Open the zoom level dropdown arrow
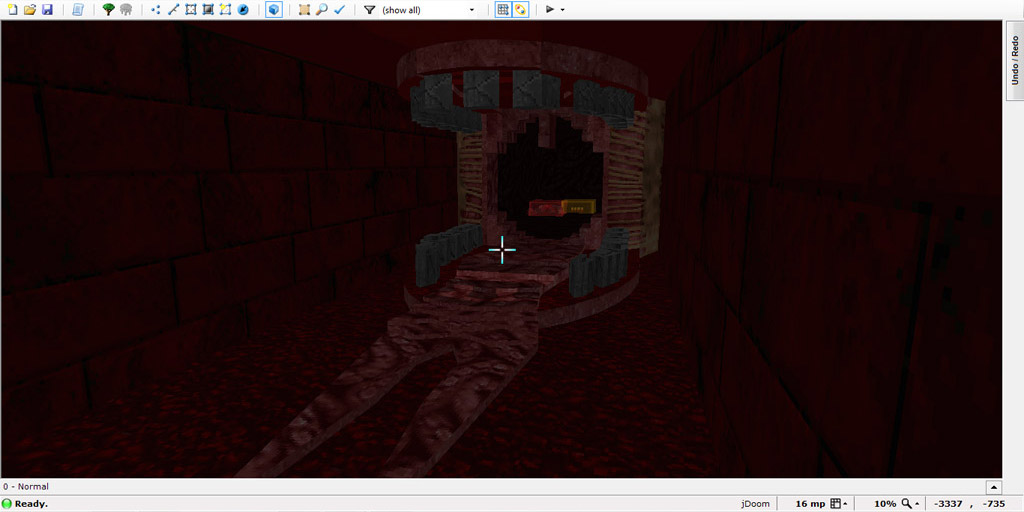The height and width of the screenshot is (512, 1024). 918,504
